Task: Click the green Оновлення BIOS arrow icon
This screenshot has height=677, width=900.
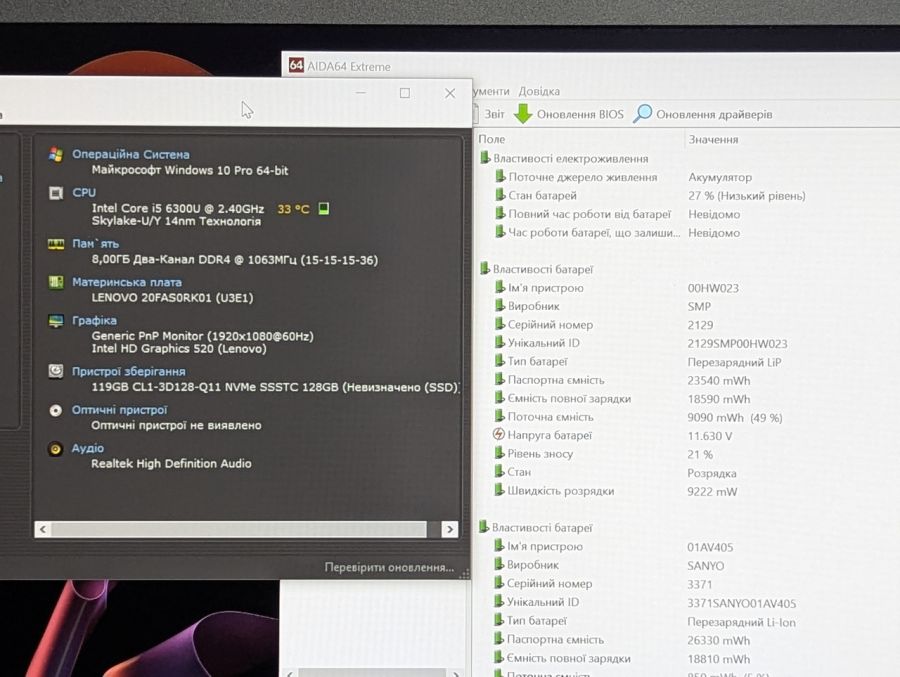Action: [523, 114]
